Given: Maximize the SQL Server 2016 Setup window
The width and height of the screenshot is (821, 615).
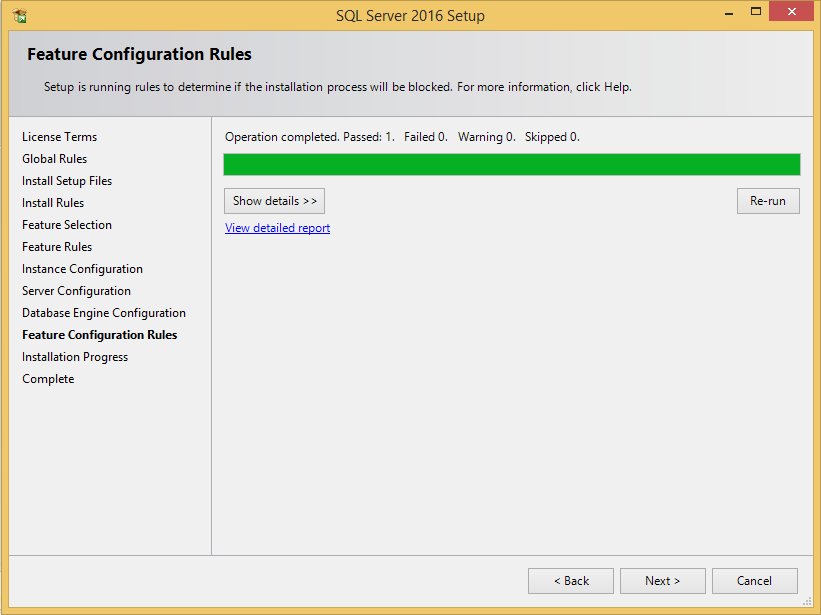Looking at the screenshot, I should (x=756, y=12).
